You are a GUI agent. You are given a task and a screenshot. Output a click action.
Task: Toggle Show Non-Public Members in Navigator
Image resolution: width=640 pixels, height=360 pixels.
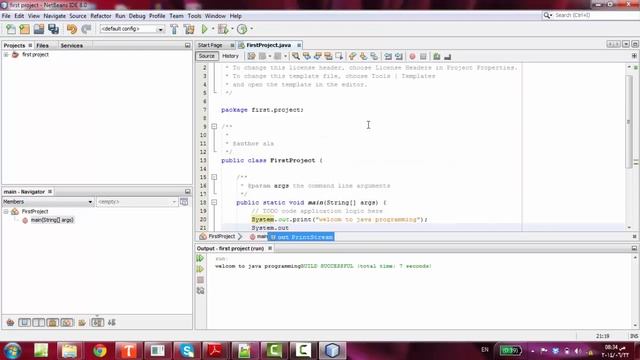pos(53,322)
